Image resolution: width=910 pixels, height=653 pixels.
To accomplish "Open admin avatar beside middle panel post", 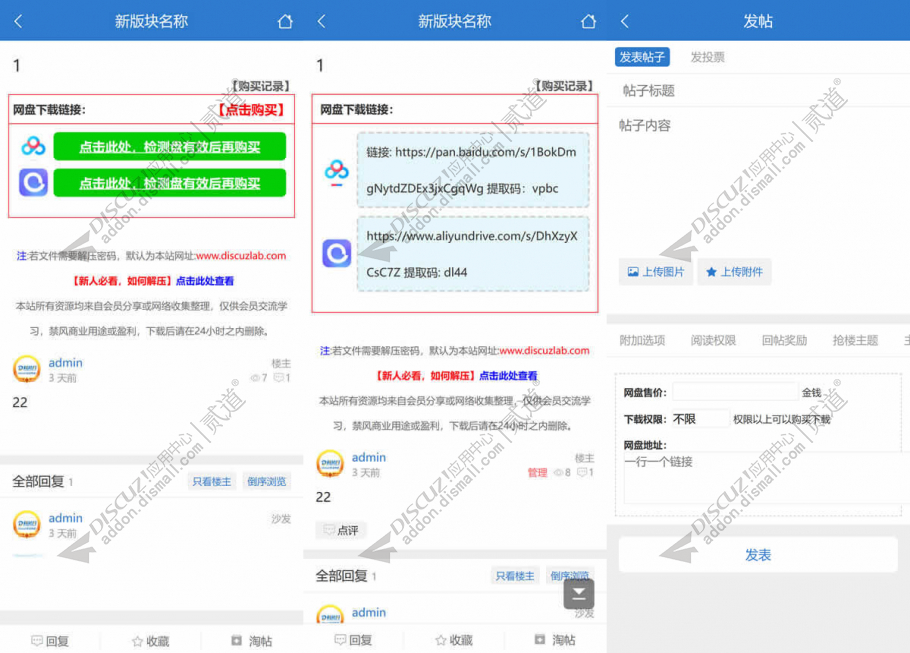I will (x=330, y=464).
